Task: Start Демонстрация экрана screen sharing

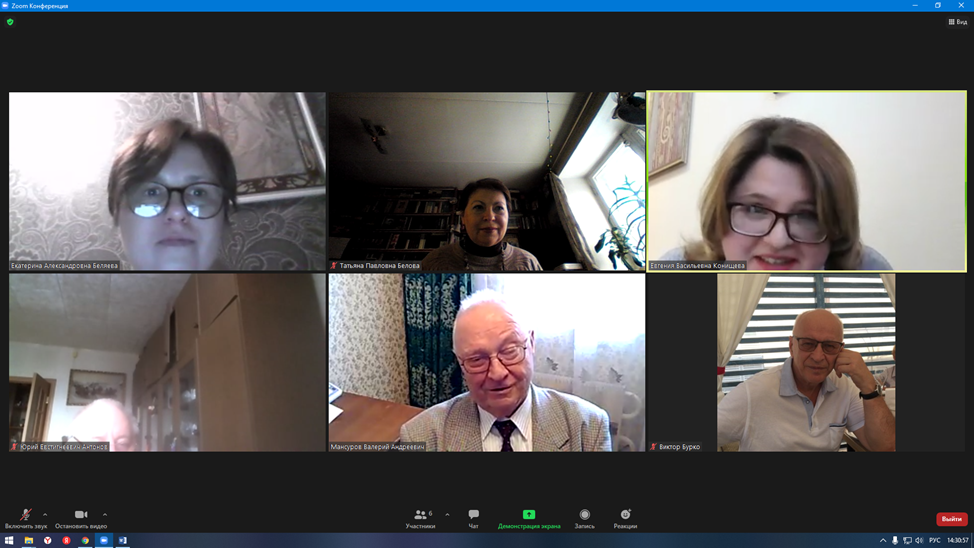Action: tap(529, 518)
